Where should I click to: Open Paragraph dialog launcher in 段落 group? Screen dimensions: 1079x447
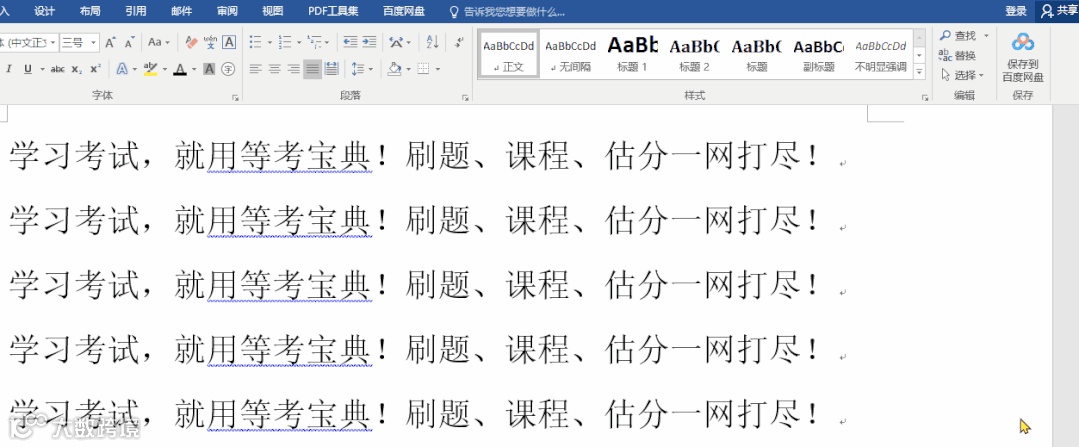point(465,98)
